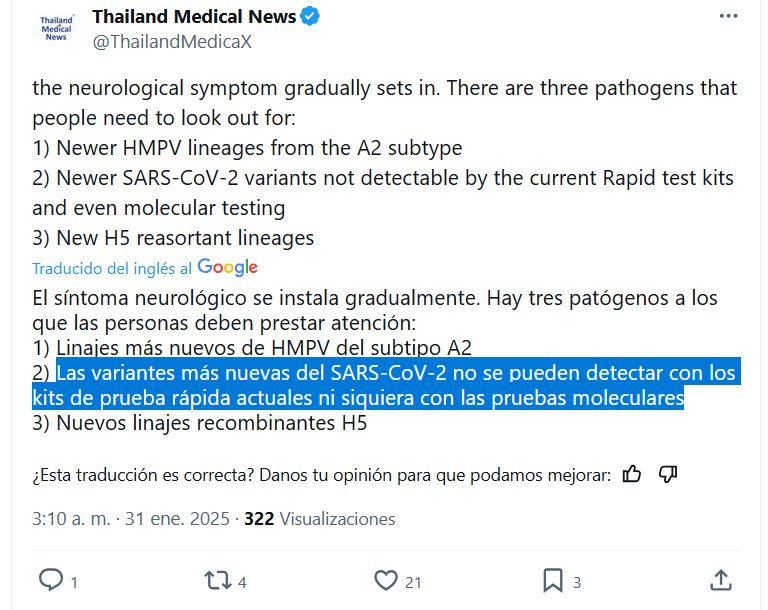768x610 pixels.
Task: Open Thailand Medical News profile avatar
Action: [56, 28]
